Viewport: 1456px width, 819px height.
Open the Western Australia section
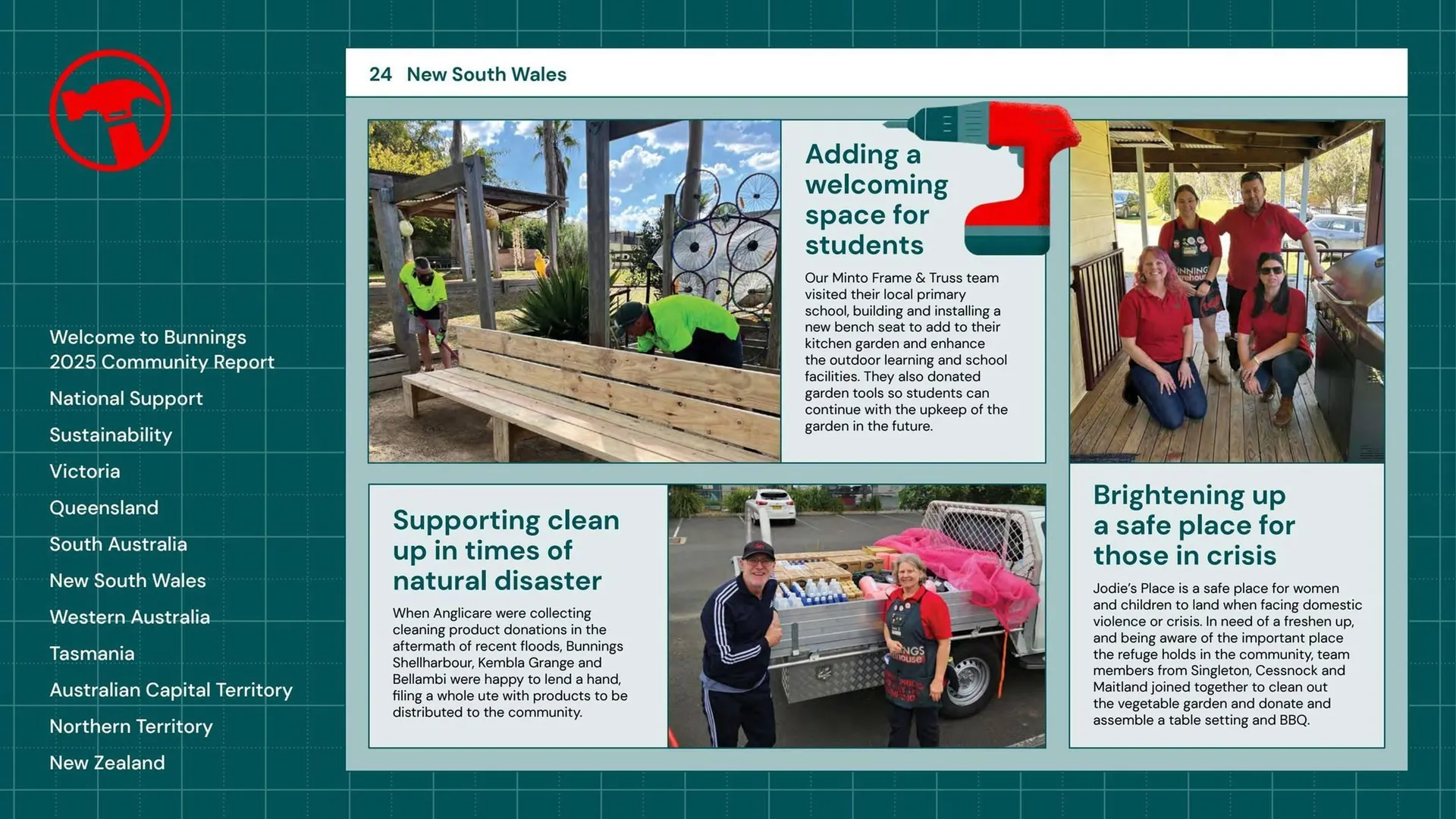point(129,617)
